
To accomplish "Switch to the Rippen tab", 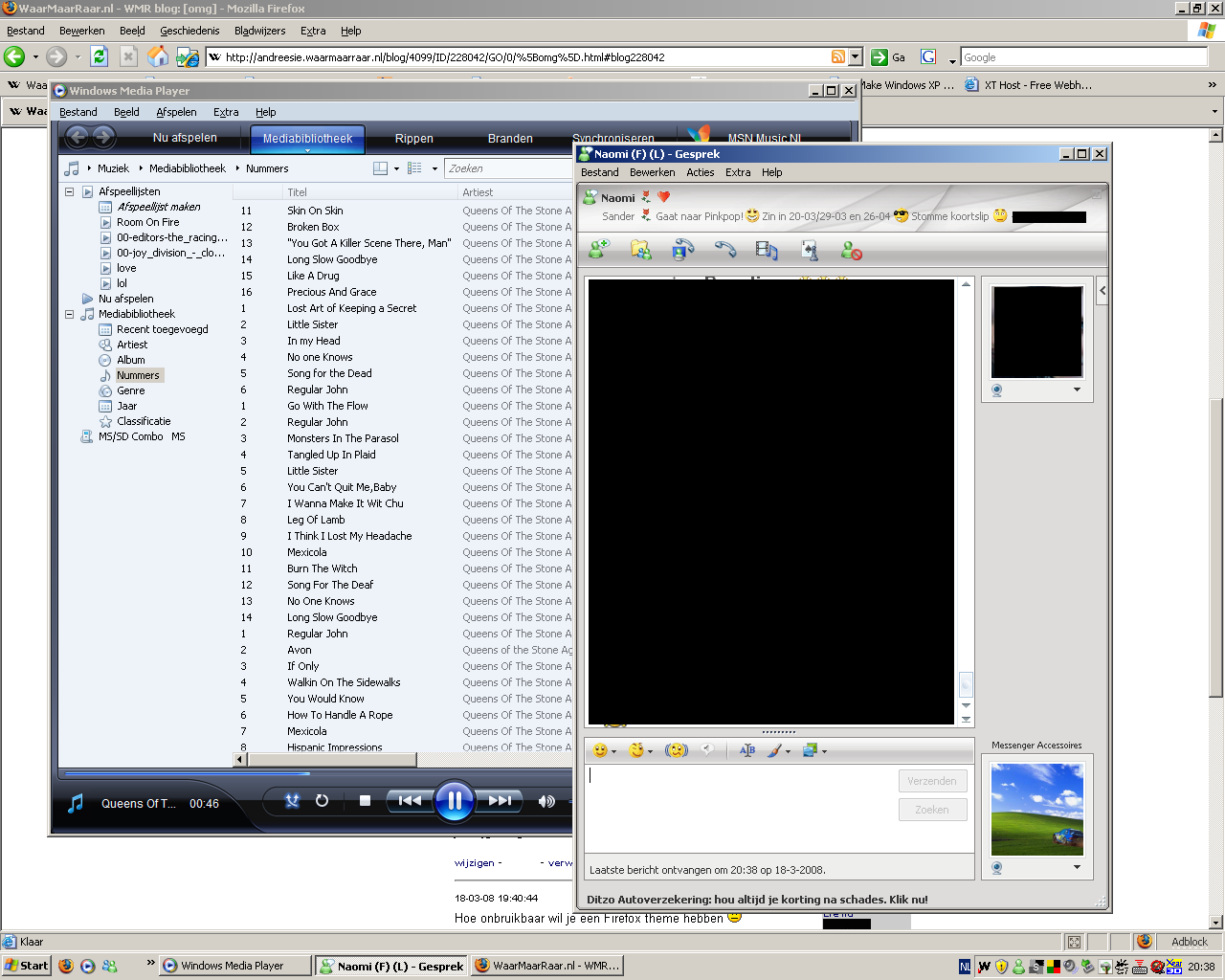I will 413,139.
